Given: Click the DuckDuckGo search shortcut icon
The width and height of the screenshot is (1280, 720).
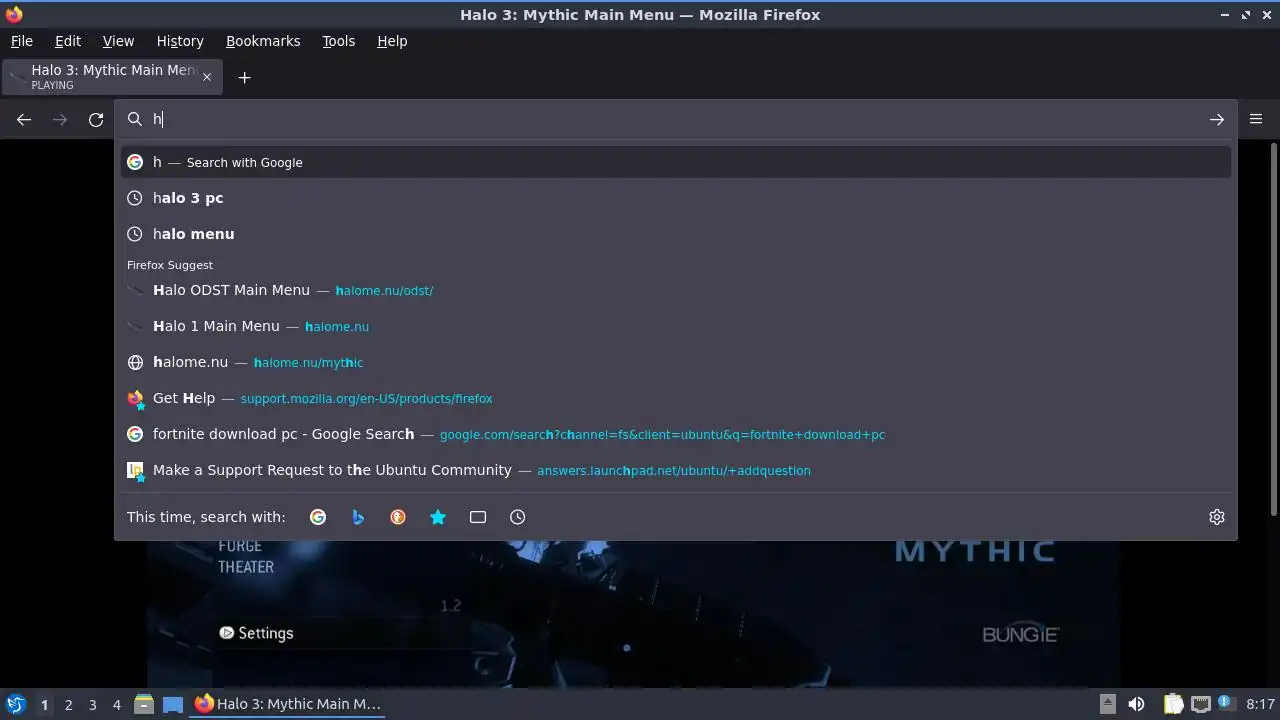Looking at the screenshot, I should click(x=398, y=517).
